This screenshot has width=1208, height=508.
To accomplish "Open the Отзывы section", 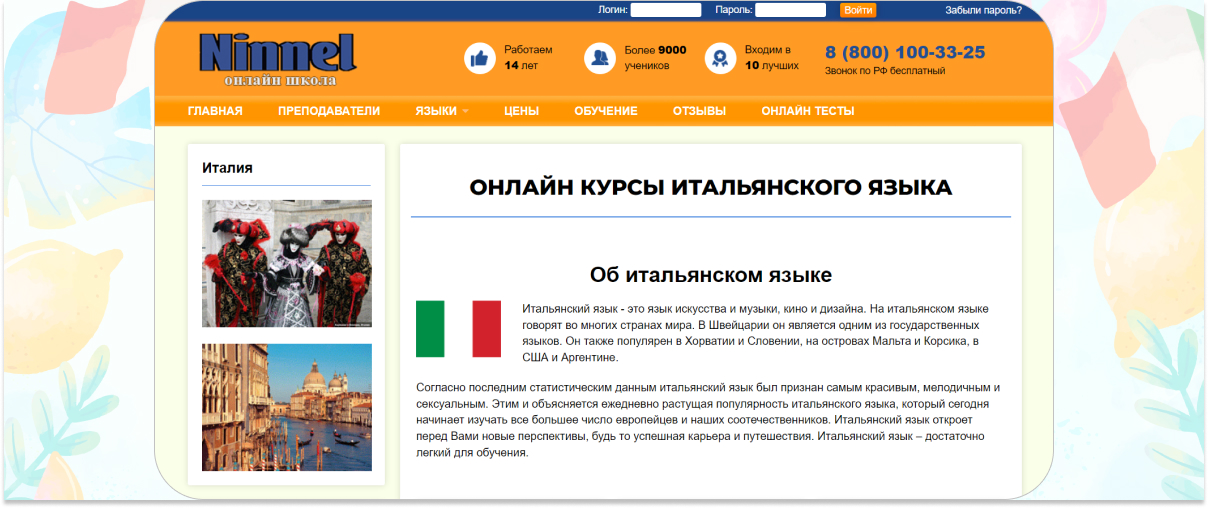I will click(699, 111).
